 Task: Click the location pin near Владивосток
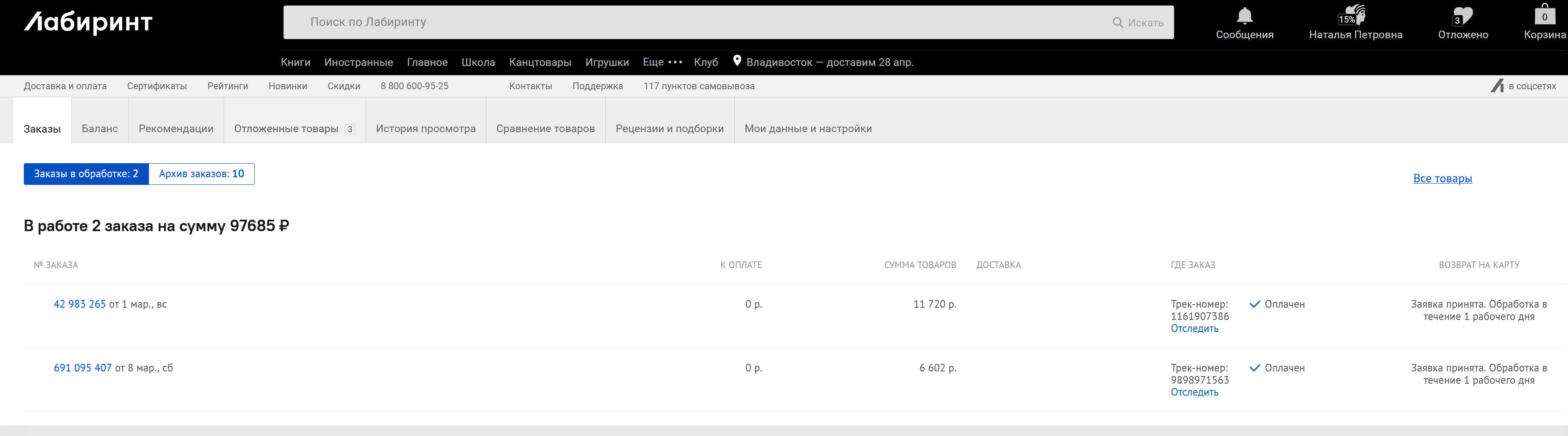pyautogui.click(x=736, y=61)
